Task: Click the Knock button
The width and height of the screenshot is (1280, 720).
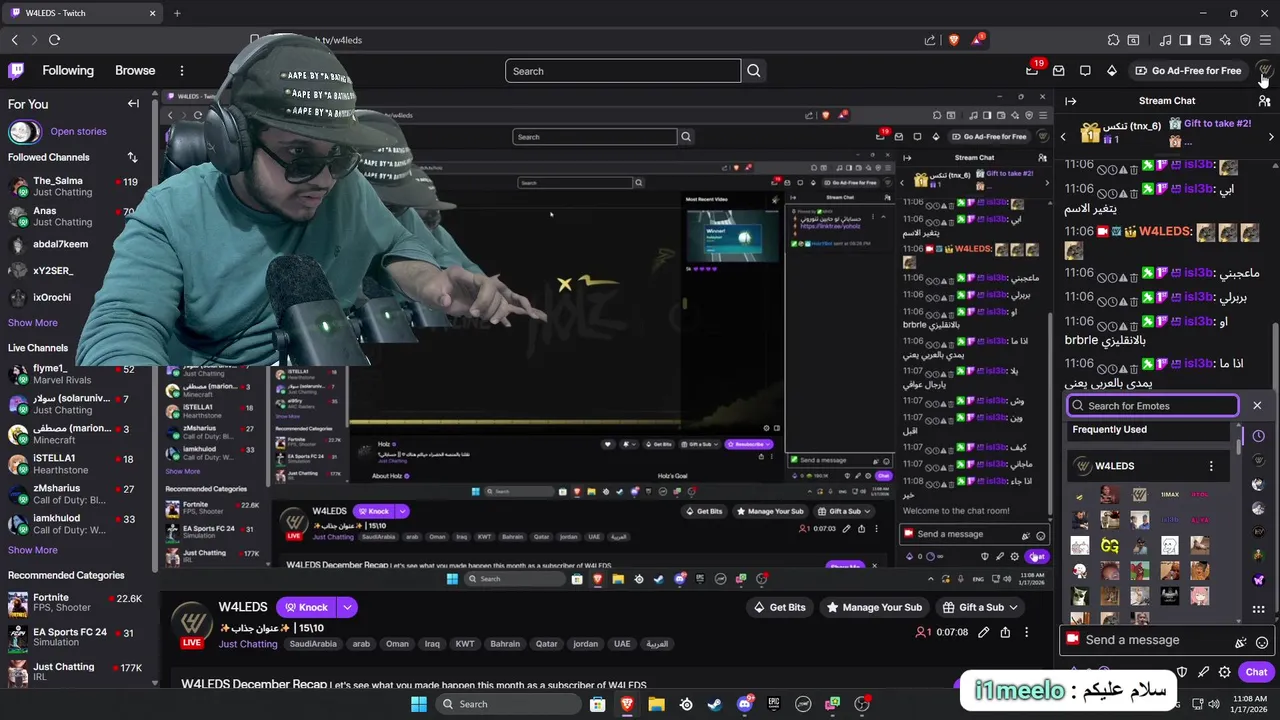Action: coord(306,607)
